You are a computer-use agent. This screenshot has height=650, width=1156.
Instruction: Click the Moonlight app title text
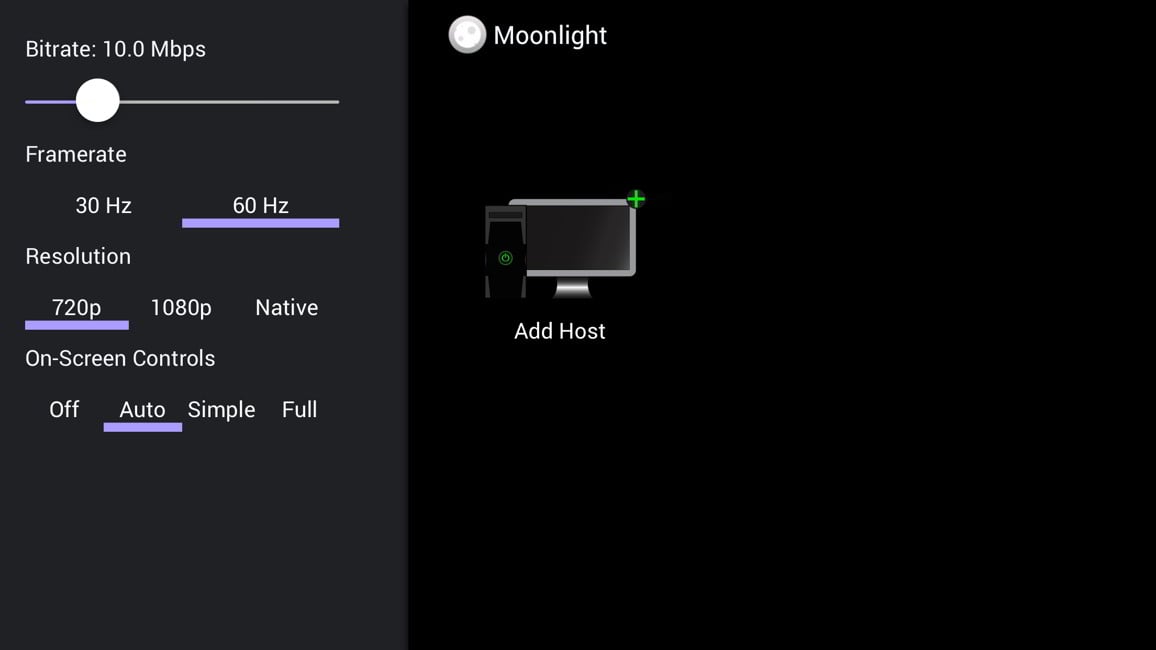550,35
